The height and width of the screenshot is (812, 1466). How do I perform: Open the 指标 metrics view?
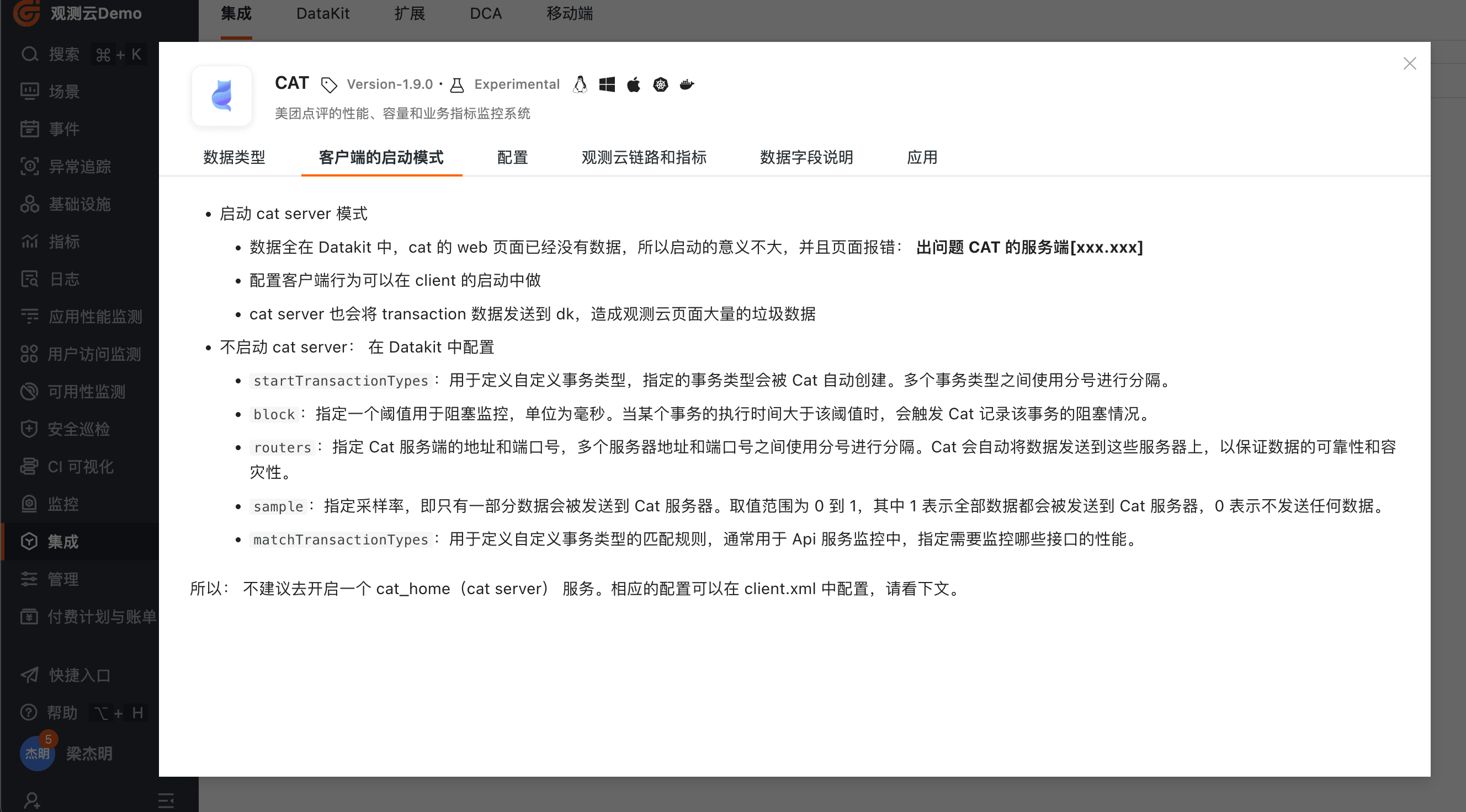click(x=66, y=242)
